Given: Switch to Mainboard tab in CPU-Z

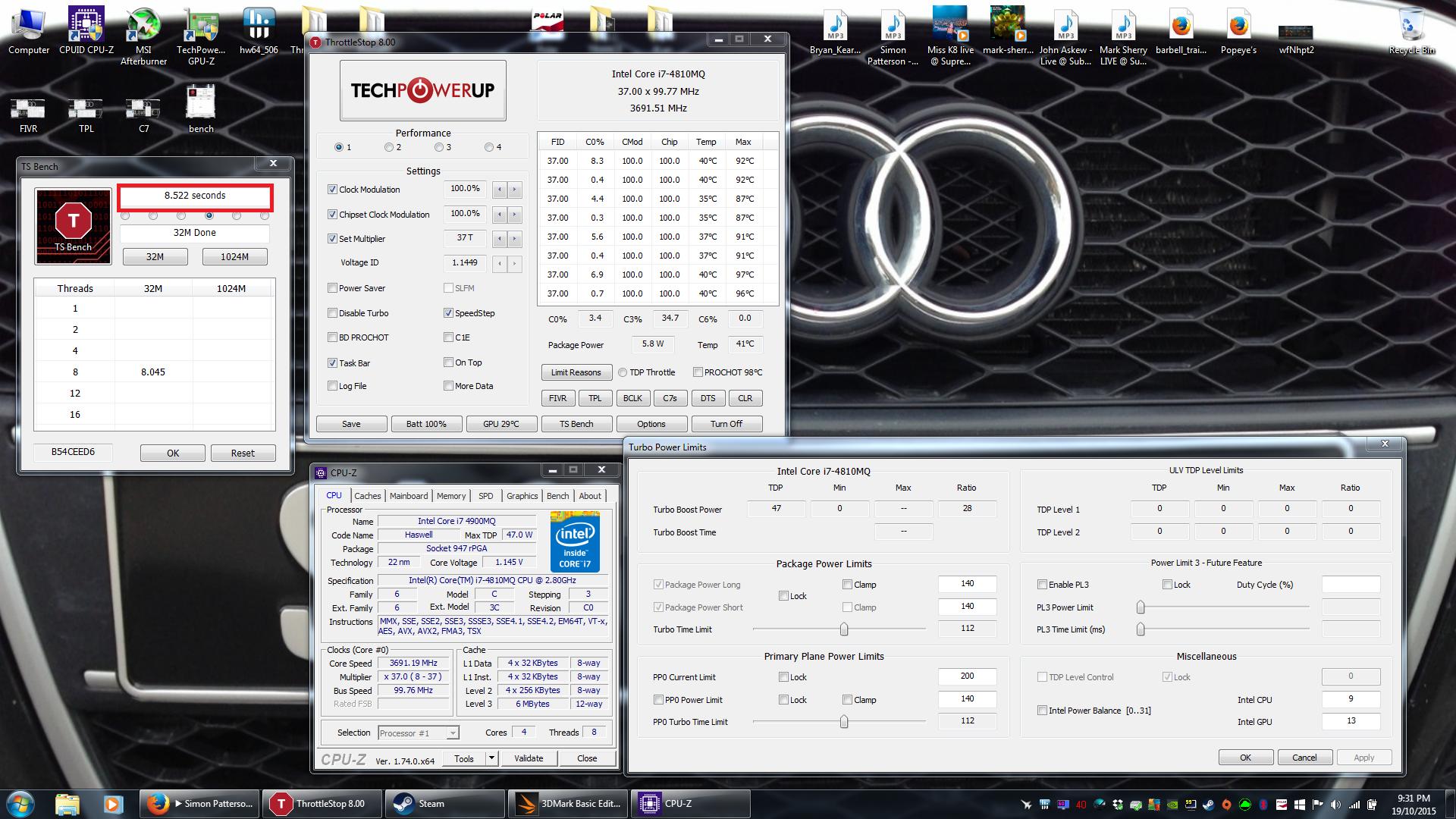Looking at the screenshot, I should [x=409, y=496].
